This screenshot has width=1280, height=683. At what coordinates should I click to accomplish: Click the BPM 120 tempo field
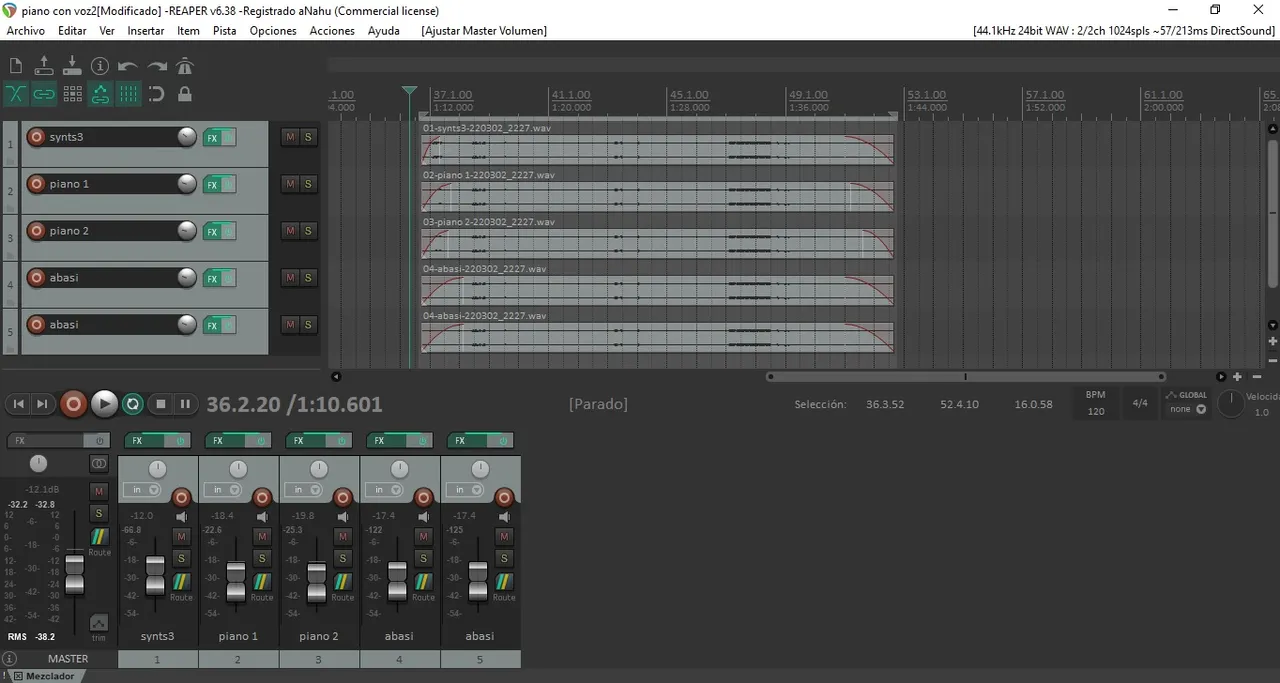pyautogui.click(x=1096, y=411)
